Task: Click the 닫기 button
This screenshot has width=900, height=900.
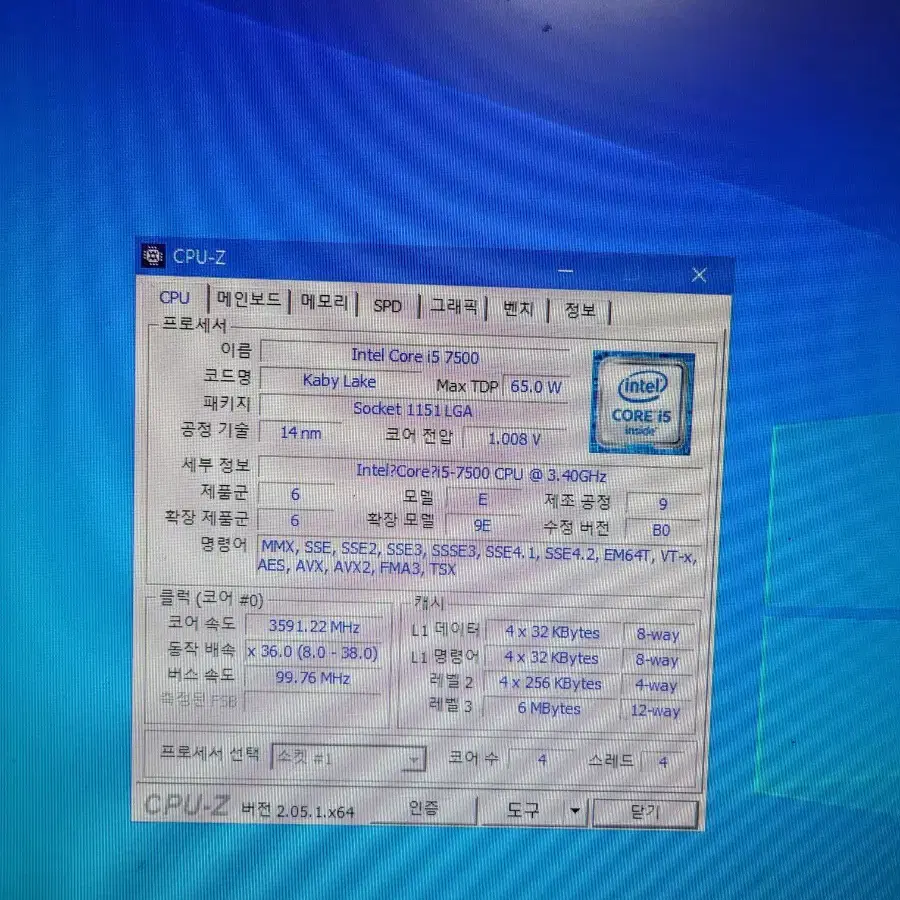Action: click(645, 812)
